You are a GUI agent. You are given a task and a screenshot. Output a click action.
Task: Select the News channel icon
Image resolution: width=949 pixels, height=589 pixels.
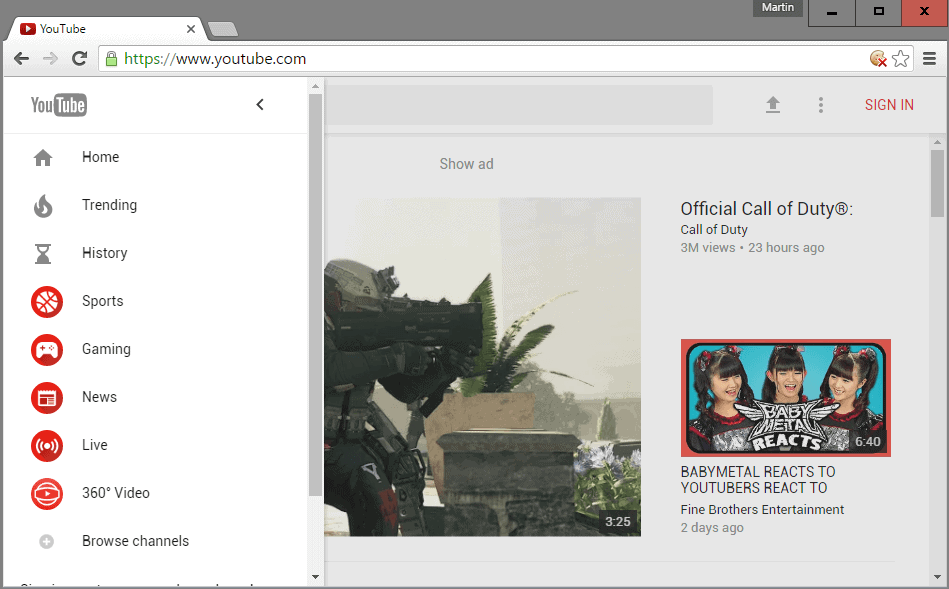(46, 397)
